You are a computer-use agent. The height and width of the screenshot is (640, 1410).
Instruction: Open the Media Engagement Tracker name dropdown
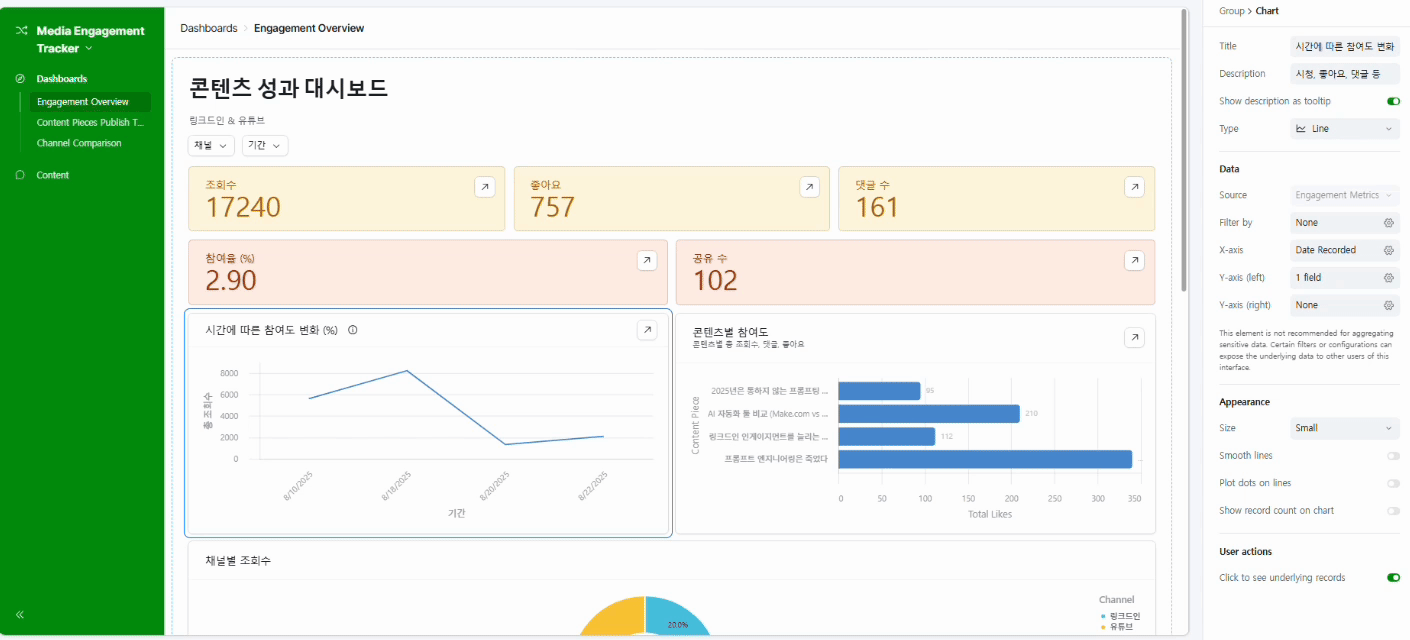[89, 48]
